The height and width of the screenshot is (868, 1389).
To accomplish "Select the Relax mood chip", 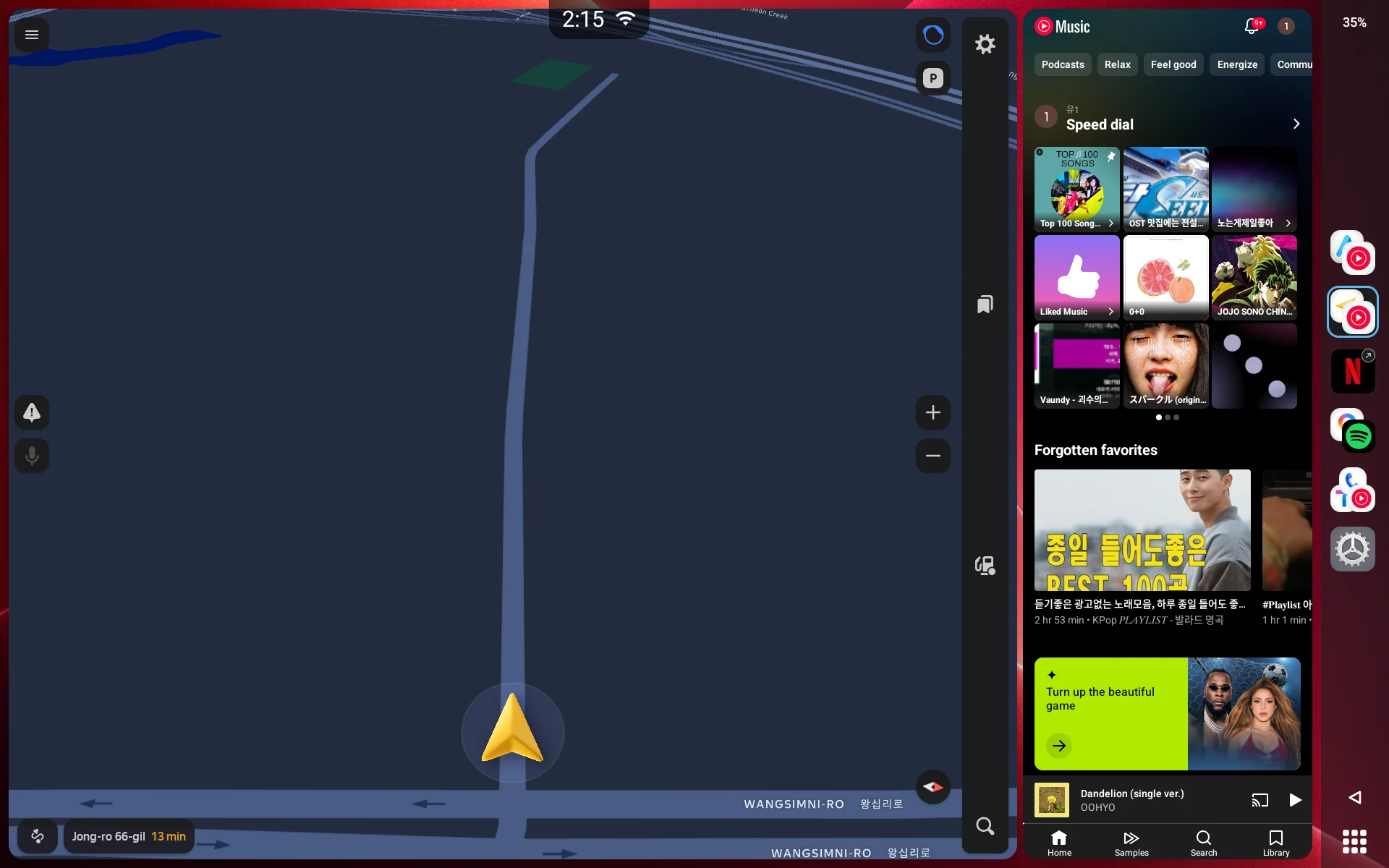I will (1117, 64).
